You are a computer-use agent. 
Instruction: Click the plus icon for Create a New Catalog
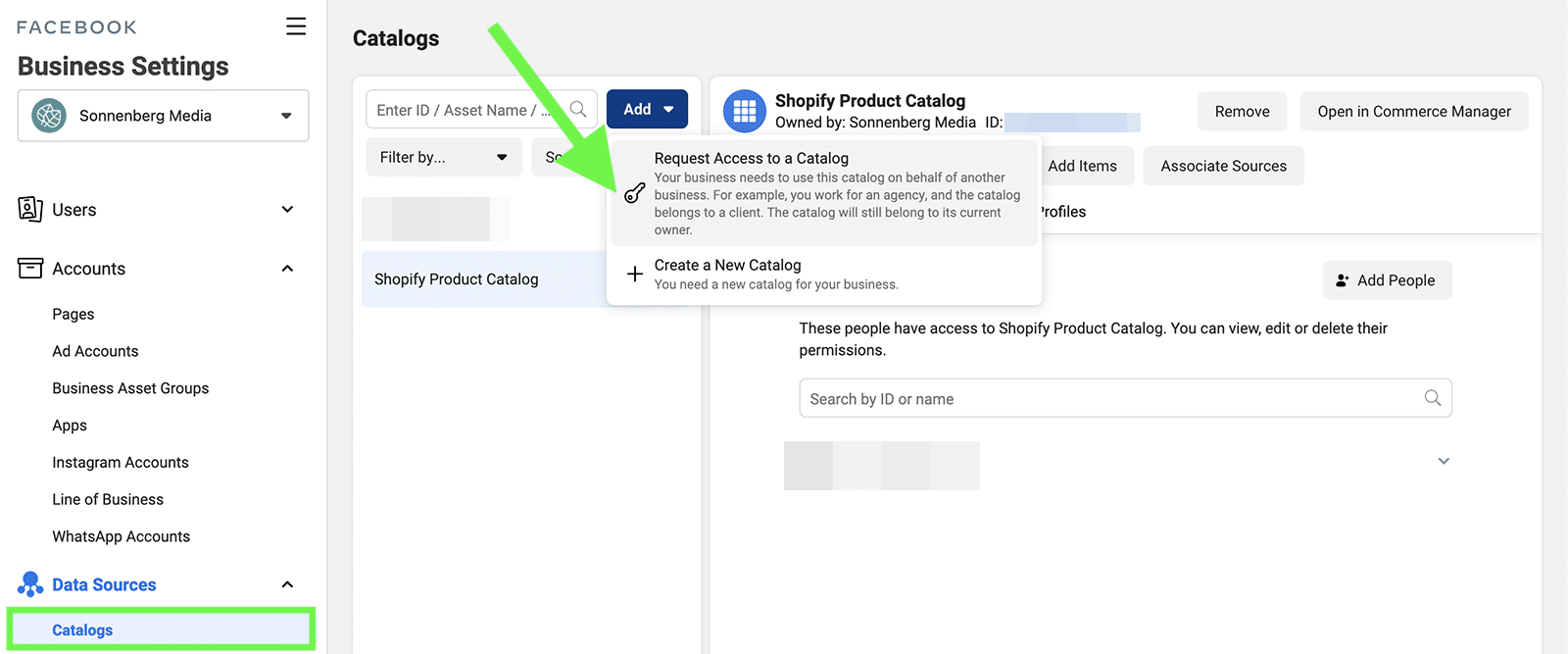coord(635,274)
